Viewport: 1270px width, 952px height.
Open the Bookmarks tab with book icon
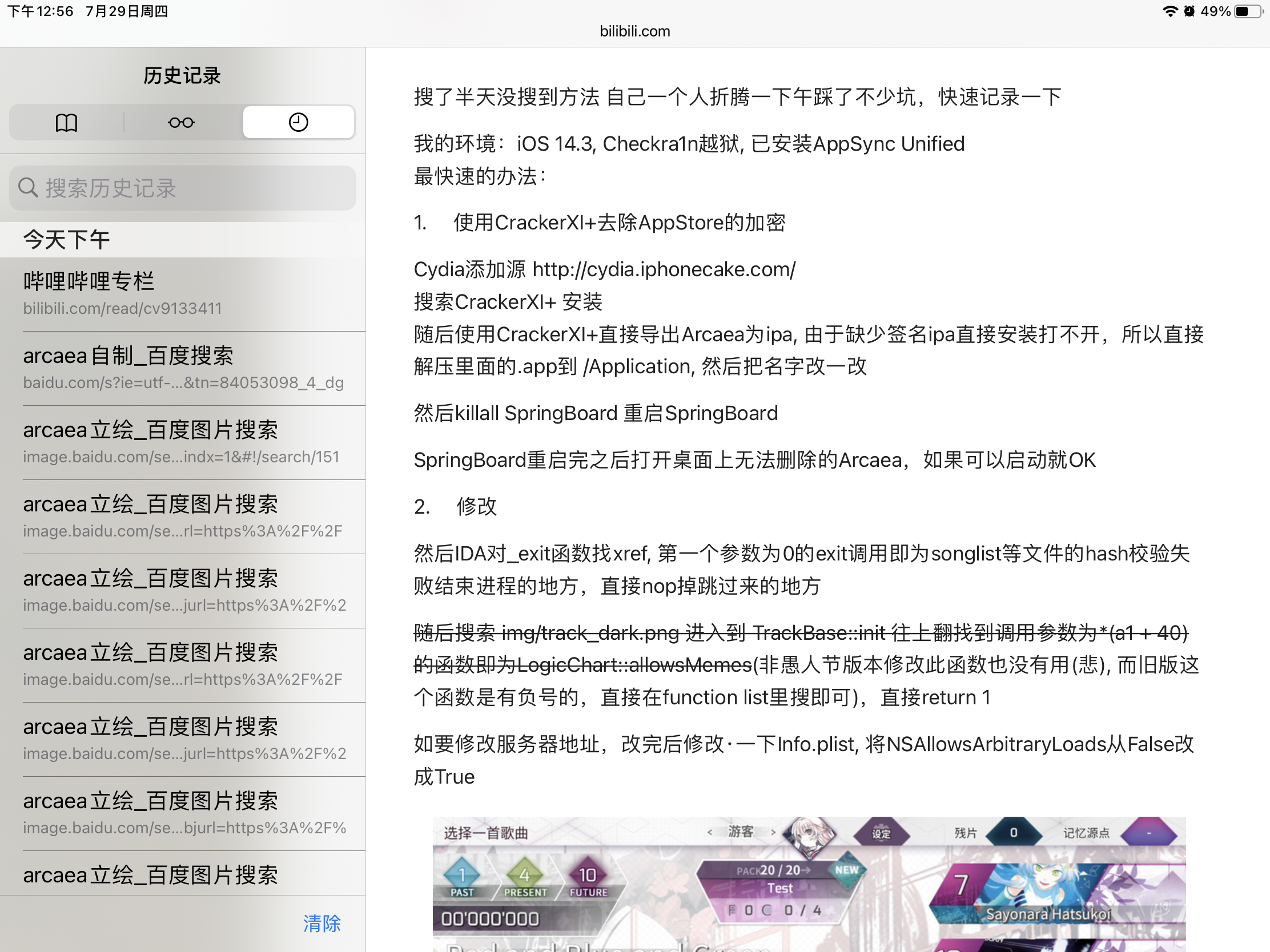click(67, 122)
